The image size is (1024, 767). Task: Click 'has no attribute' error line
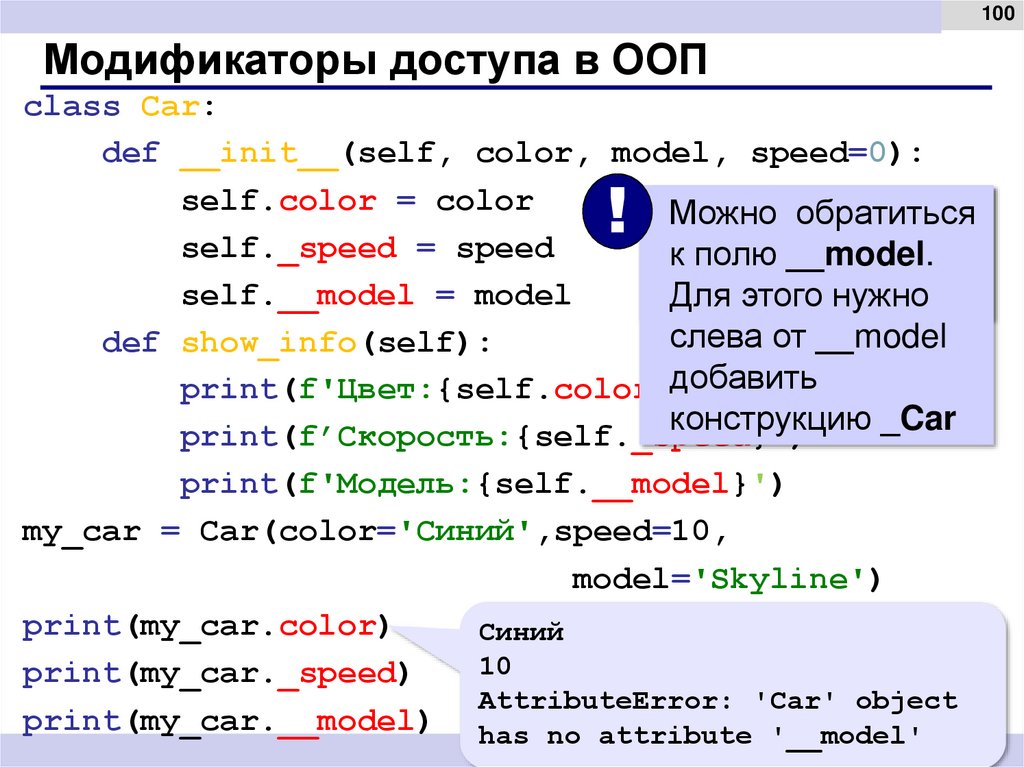pyautogui.click(x=699, y=736)
